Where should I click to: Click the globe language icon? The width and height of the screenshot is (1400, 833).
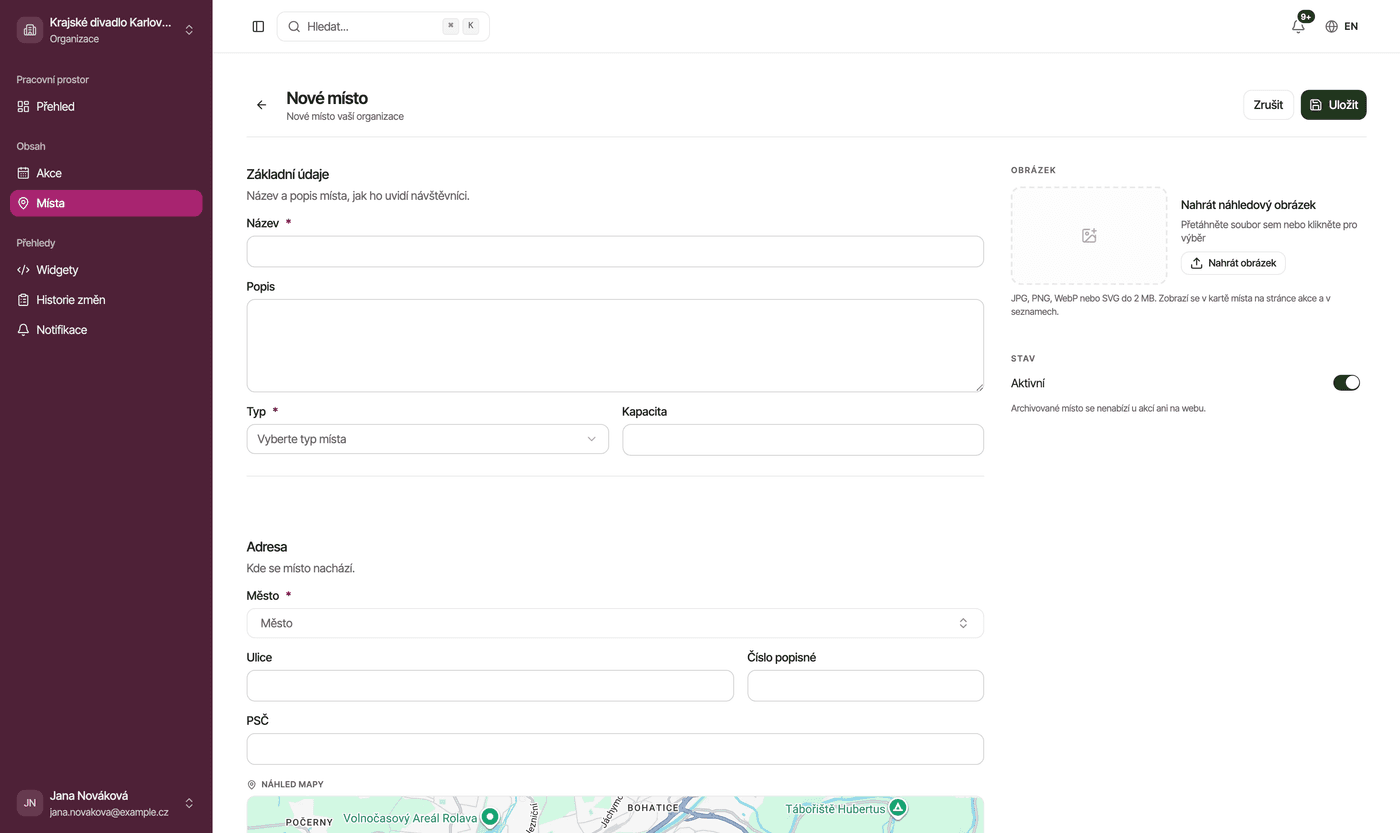pyautogui.click(x=1331, y=27)
